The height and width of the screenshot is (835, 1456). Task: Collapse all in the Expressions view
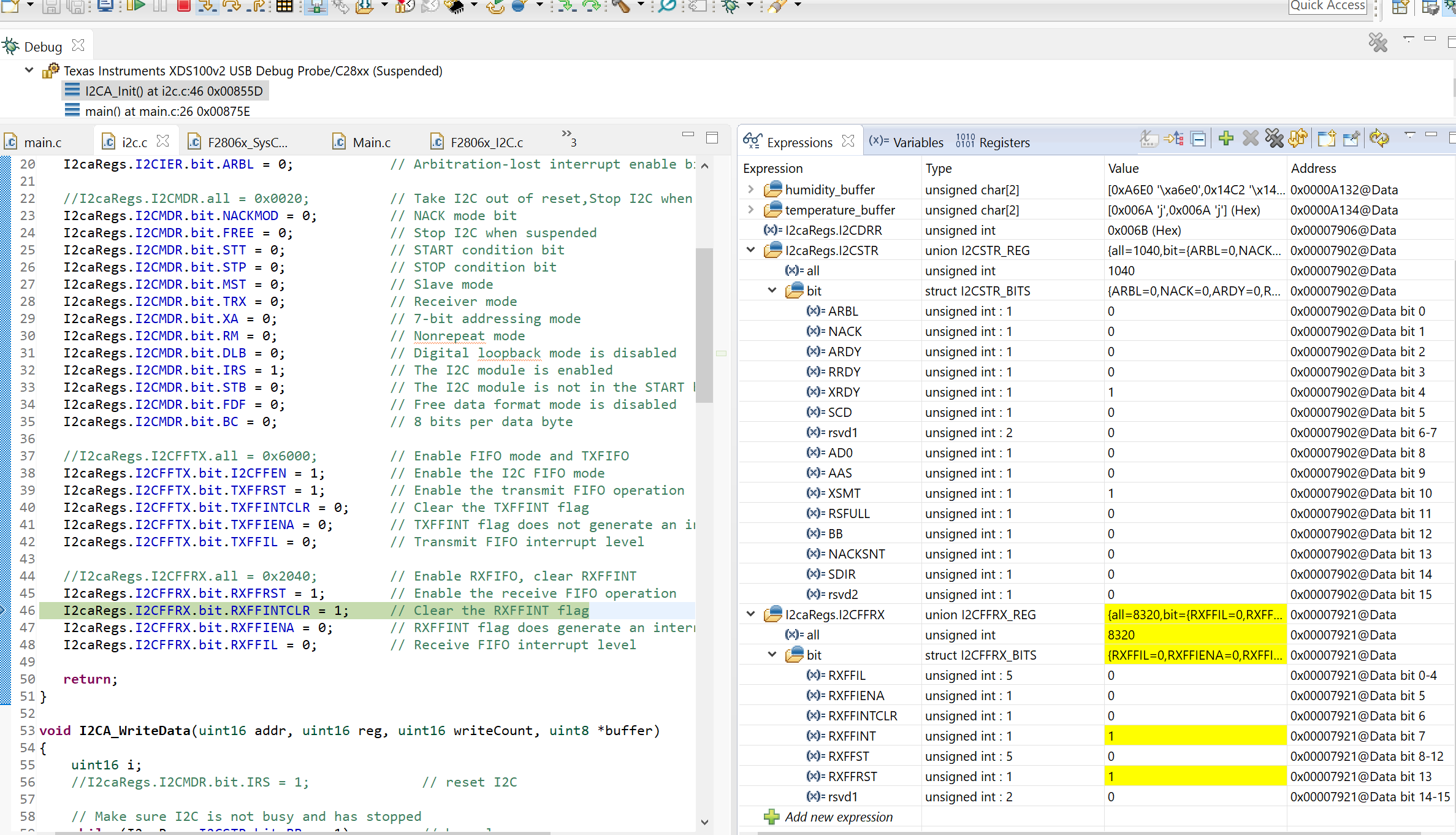point(1199,139)
